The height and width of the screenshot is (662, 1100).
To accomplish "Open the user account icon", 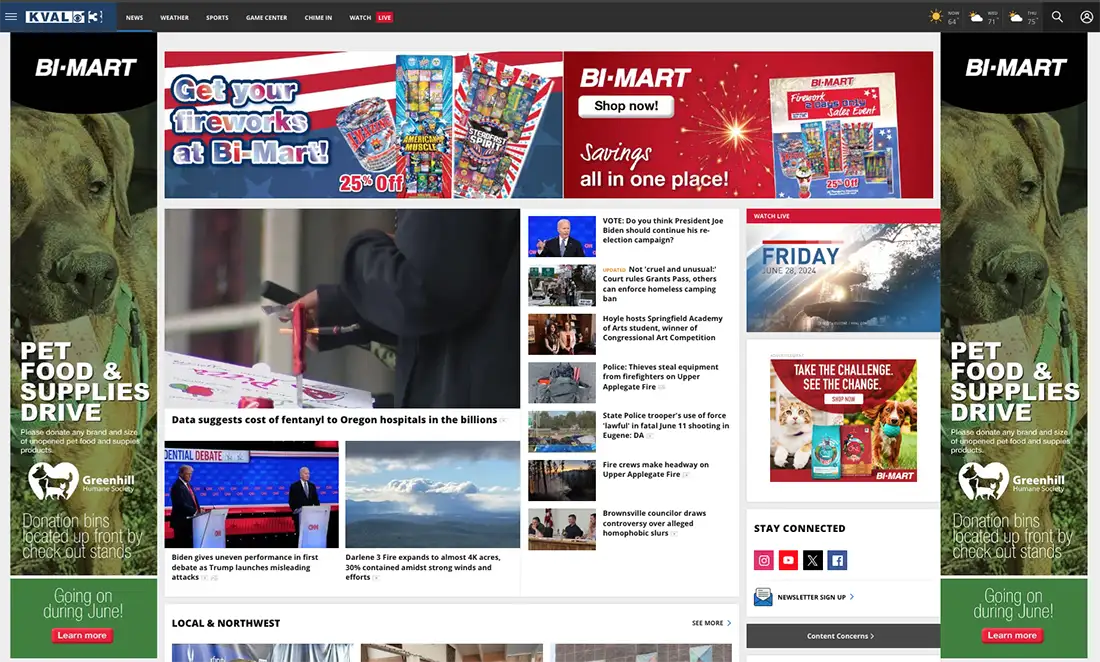I will [1086, 17].
